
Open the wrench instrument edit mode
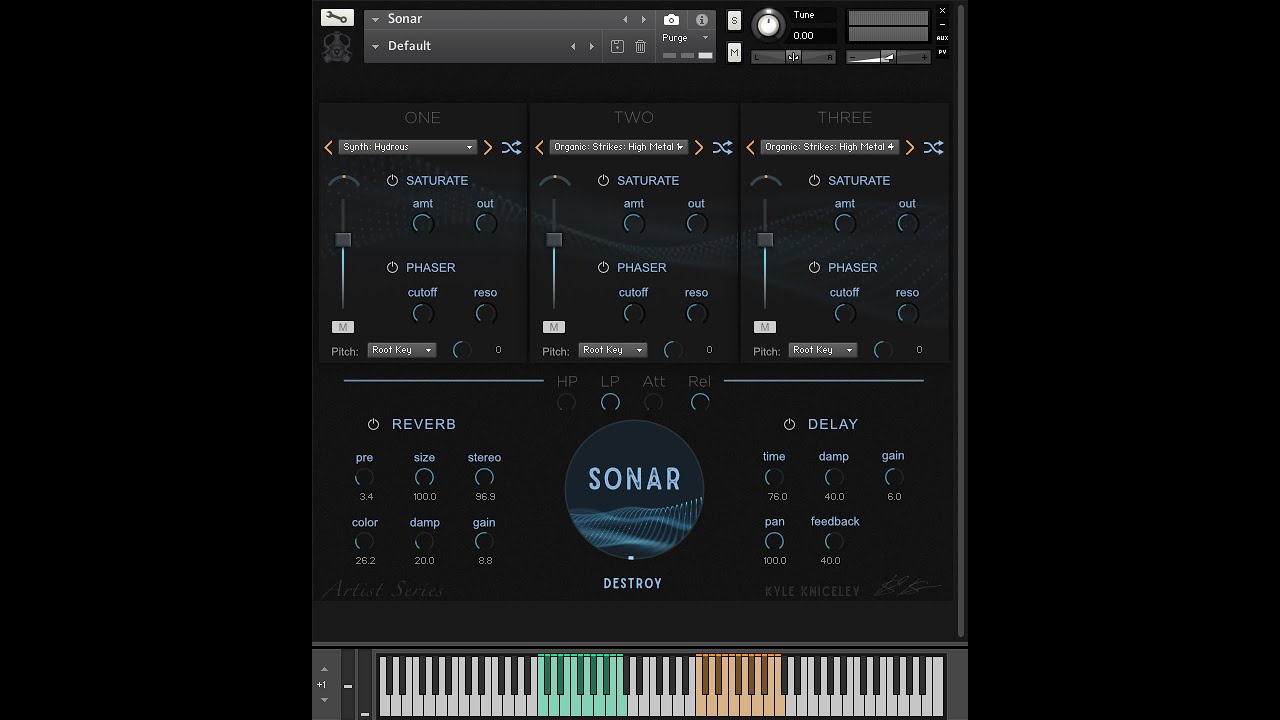click(x=337, y=18)
